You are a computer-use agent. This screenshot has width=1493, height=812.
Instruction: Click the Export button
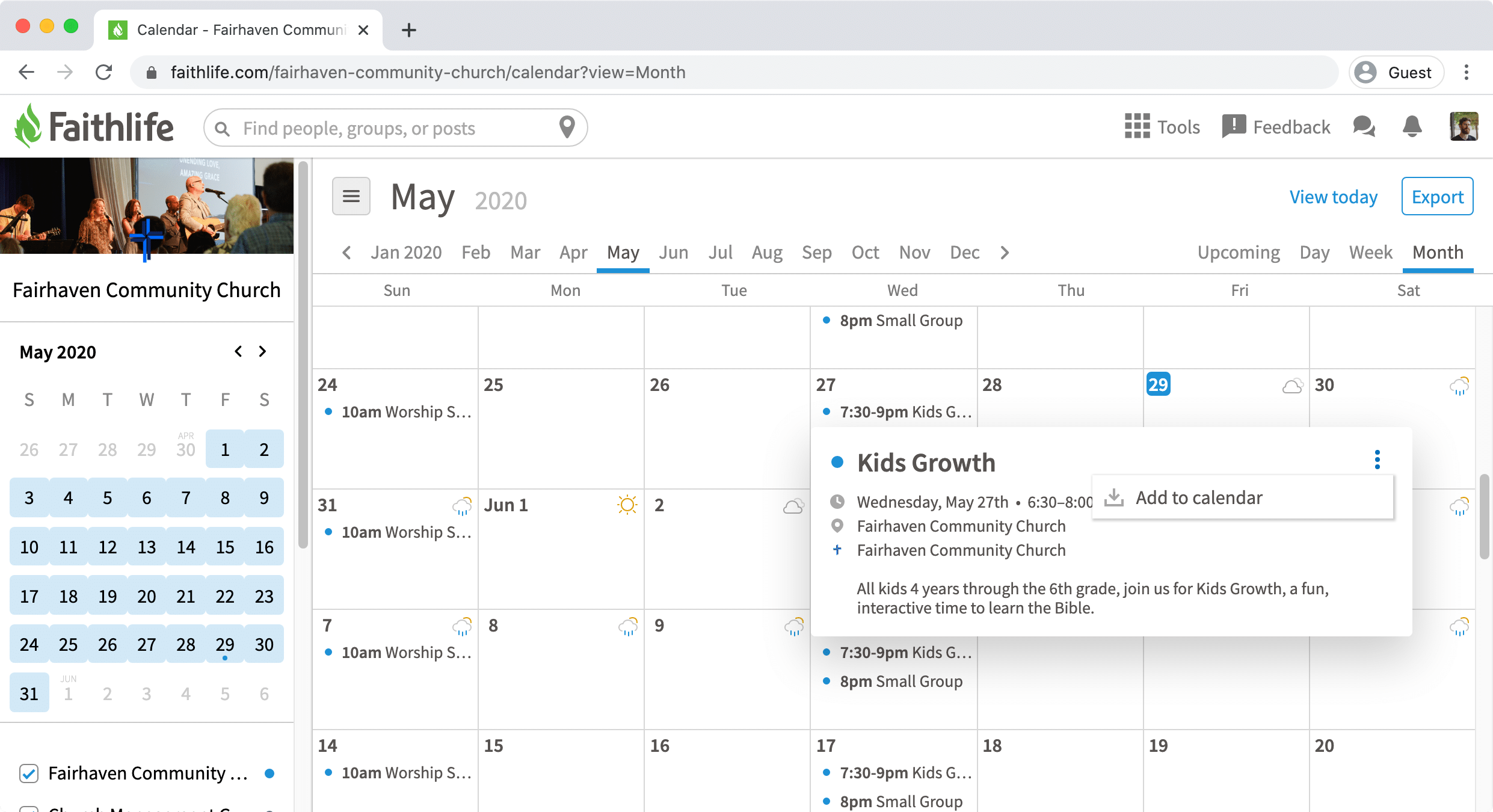pos(1437,196)
